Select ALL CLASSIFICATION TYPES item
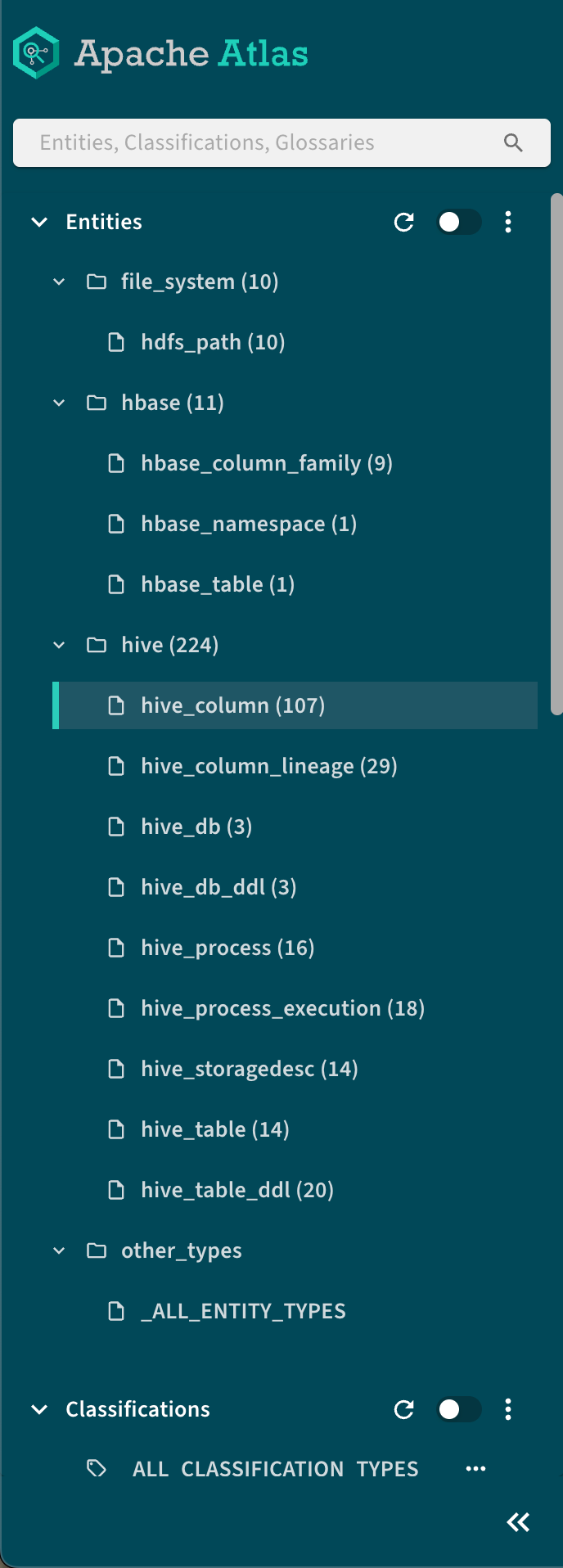Screen dimensions: 563x1568 click(x=275, y=1469)
